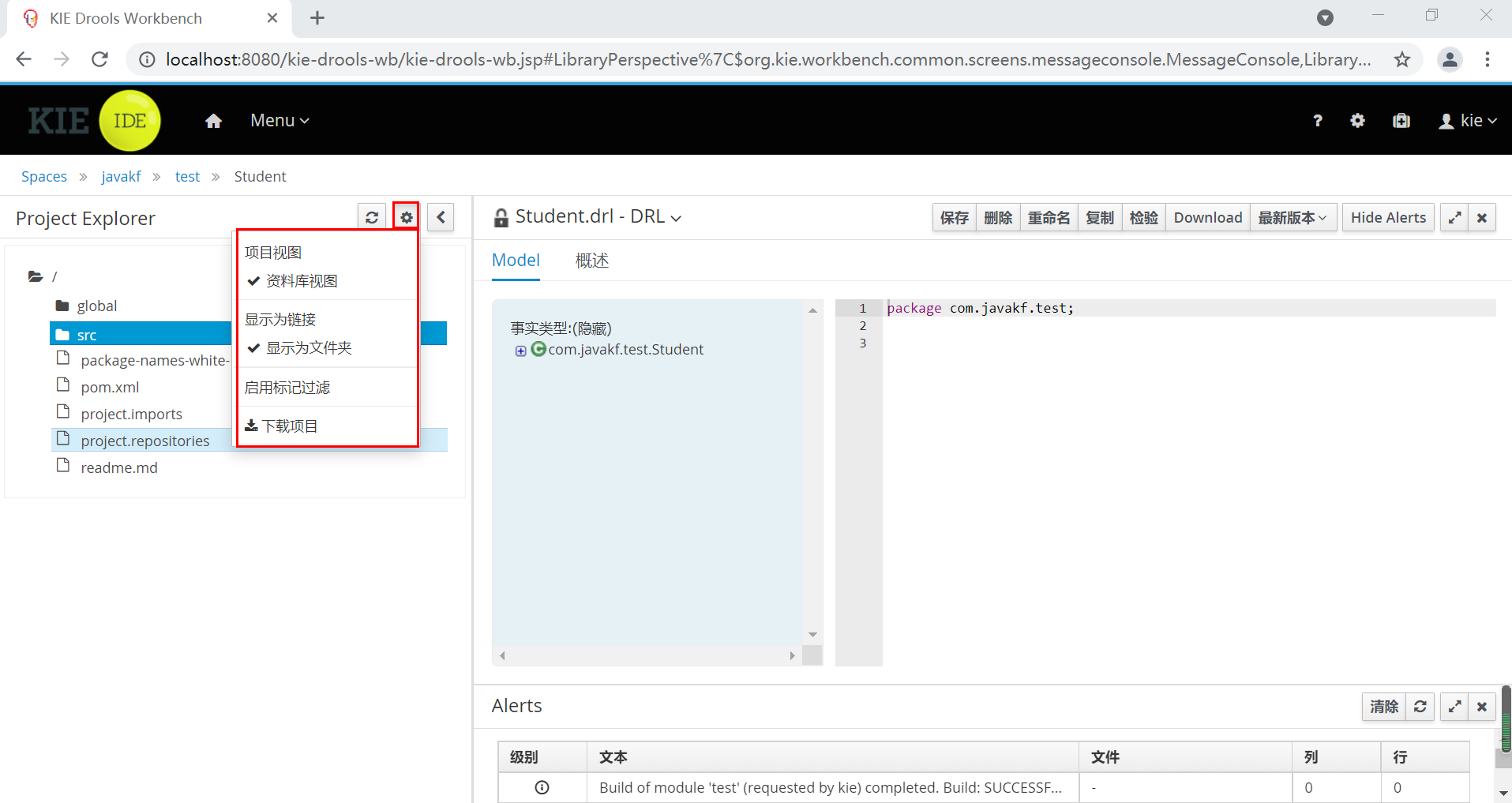Image resolution: width=1512 pixels, height=803 pixels.
Task: Click into DRL editor line 1
Action: click(1189, 308)
